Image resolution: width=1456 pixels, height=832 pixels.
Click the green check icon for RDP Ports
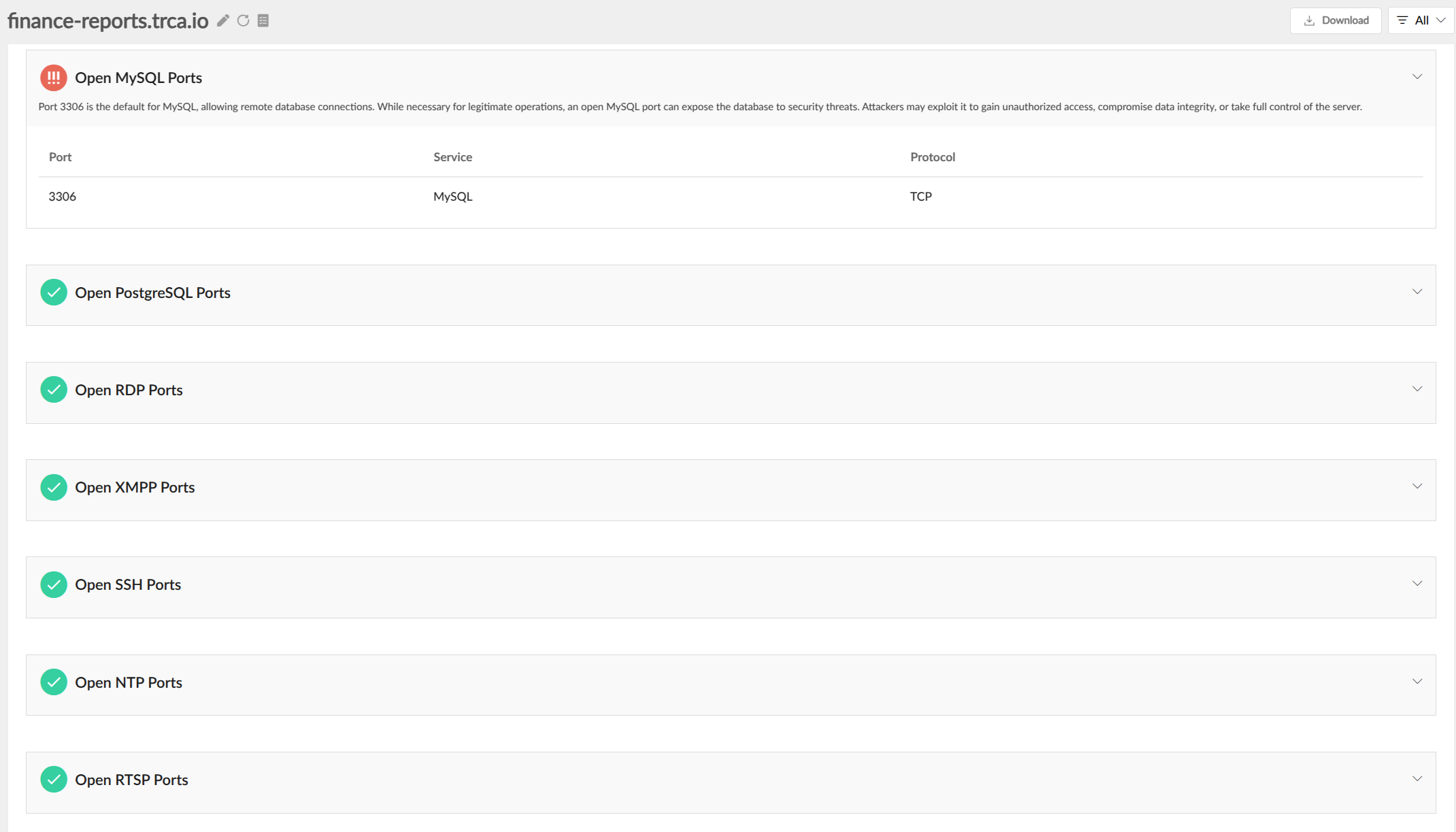point(53,390)
